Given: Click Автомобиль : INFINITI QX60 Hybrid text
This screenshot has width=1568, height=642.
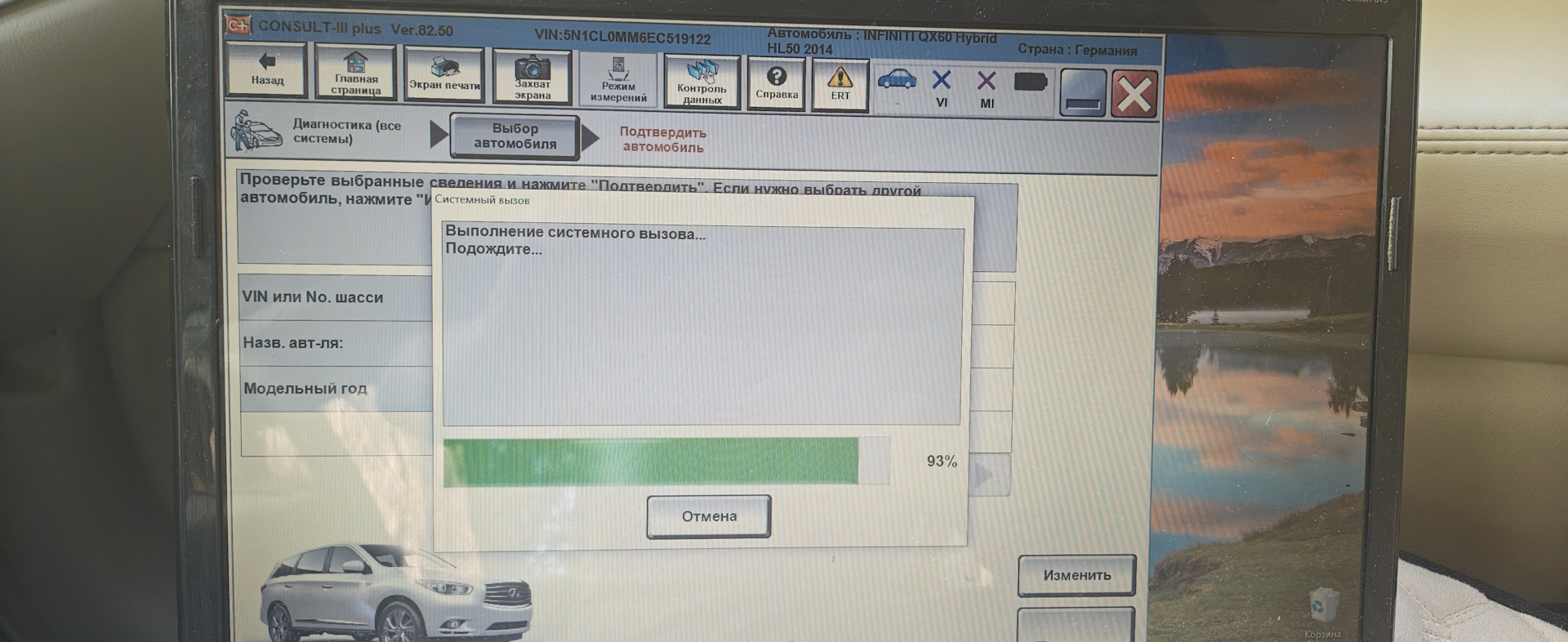Looking at the screenshot, I should [881, 36].
